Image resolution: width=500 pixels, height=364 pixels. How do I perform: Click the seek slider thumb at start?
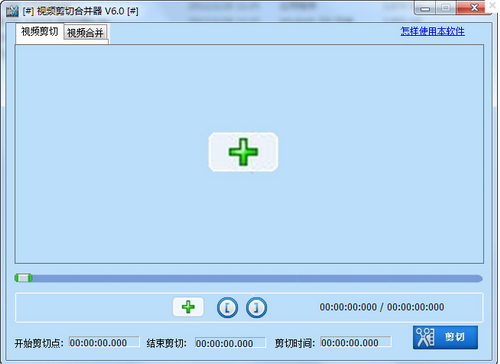pos(23,278)
